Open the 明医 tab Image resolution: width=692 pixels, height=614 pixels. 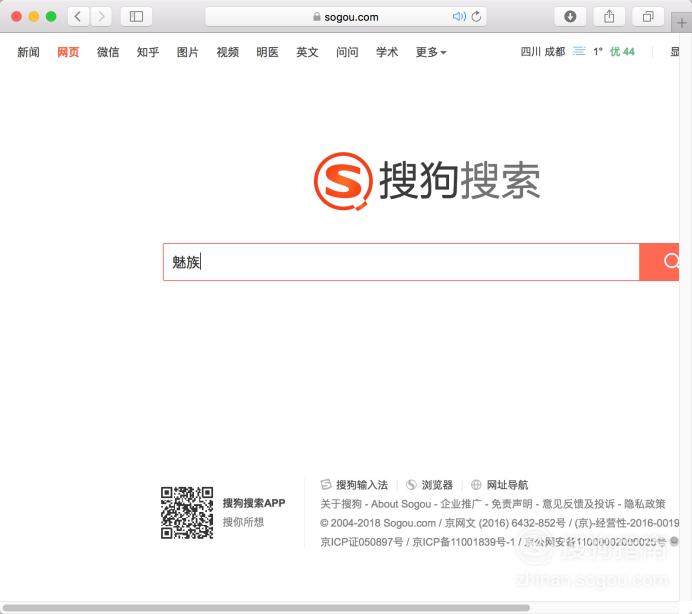pos(267,52)
